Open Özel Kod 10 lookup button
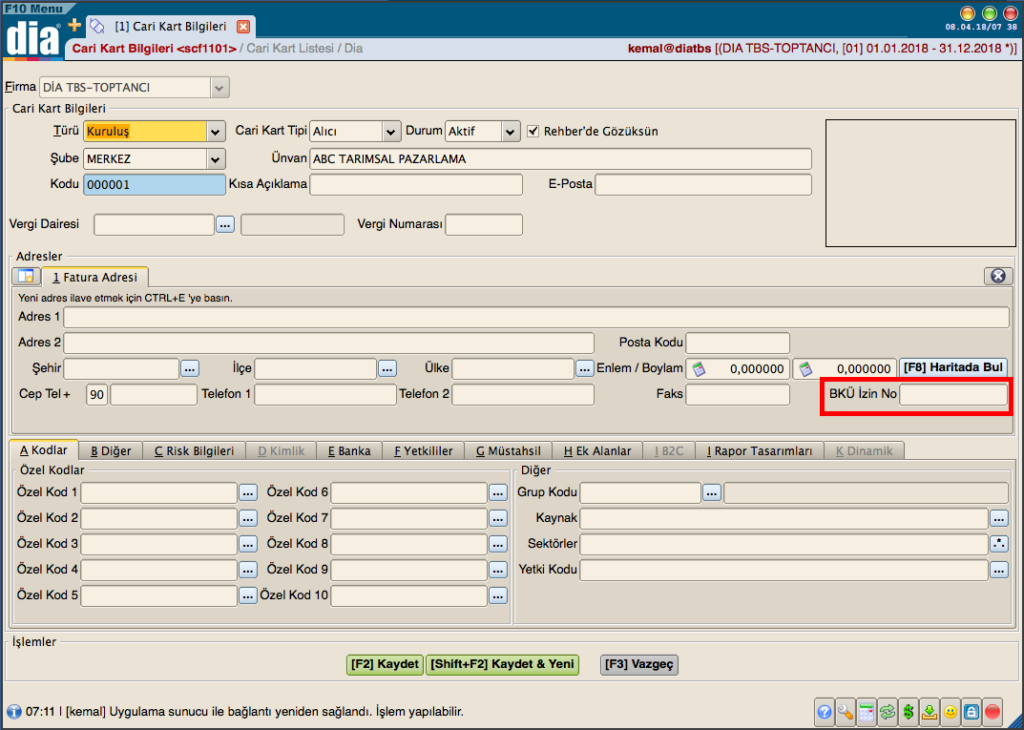This screenshot has width=1024, height=730. coord(498,596)
